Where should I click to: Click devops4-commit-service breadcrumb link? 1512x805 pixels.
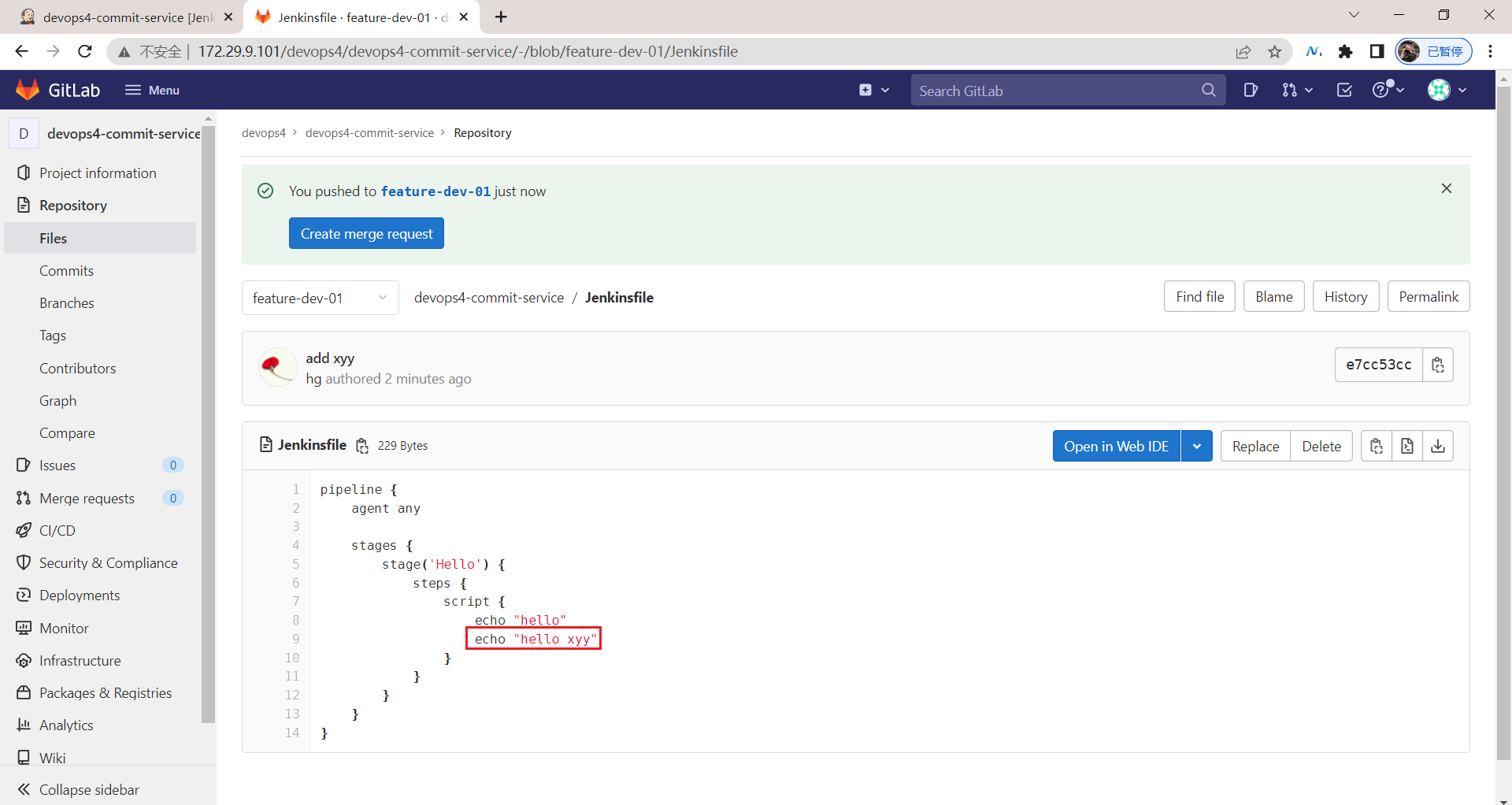pos(369,133)
